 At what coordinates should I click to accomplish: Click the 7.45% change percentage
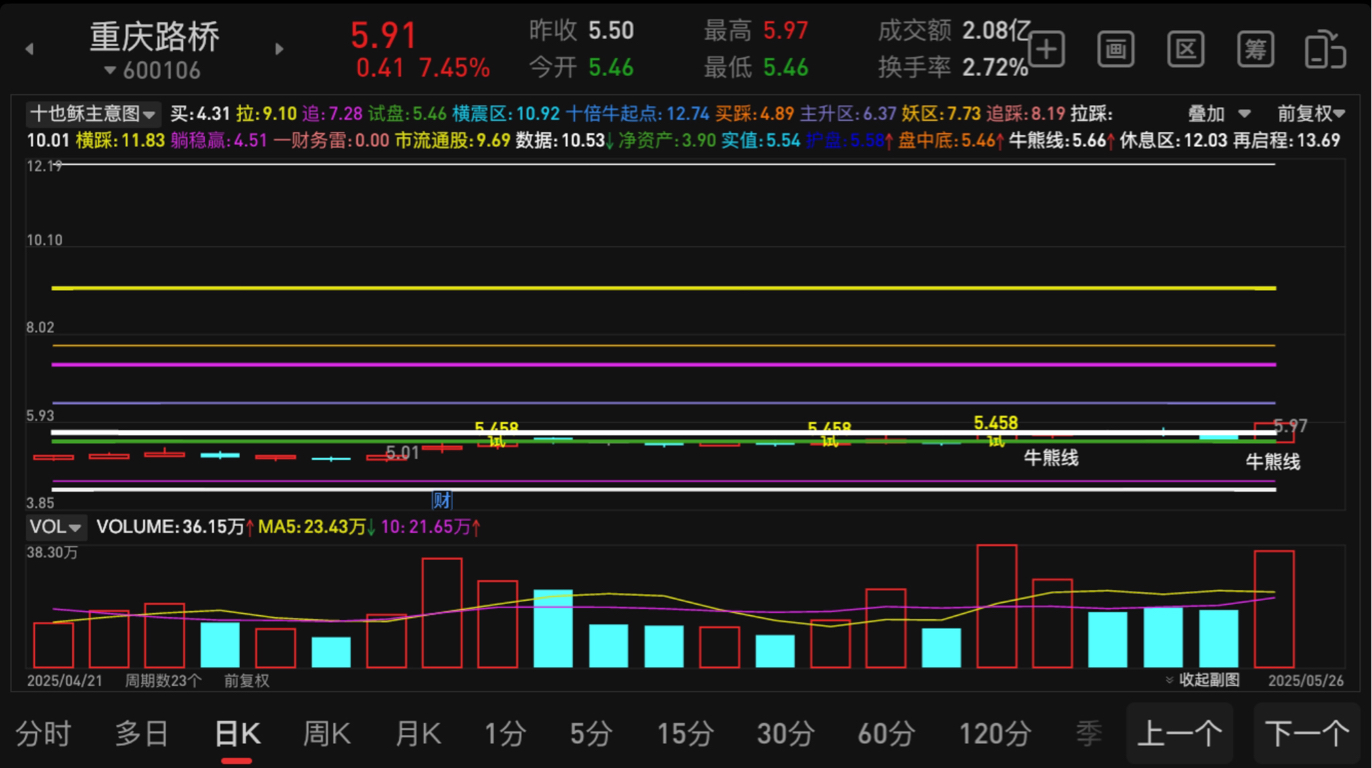(x=454, y=68)
